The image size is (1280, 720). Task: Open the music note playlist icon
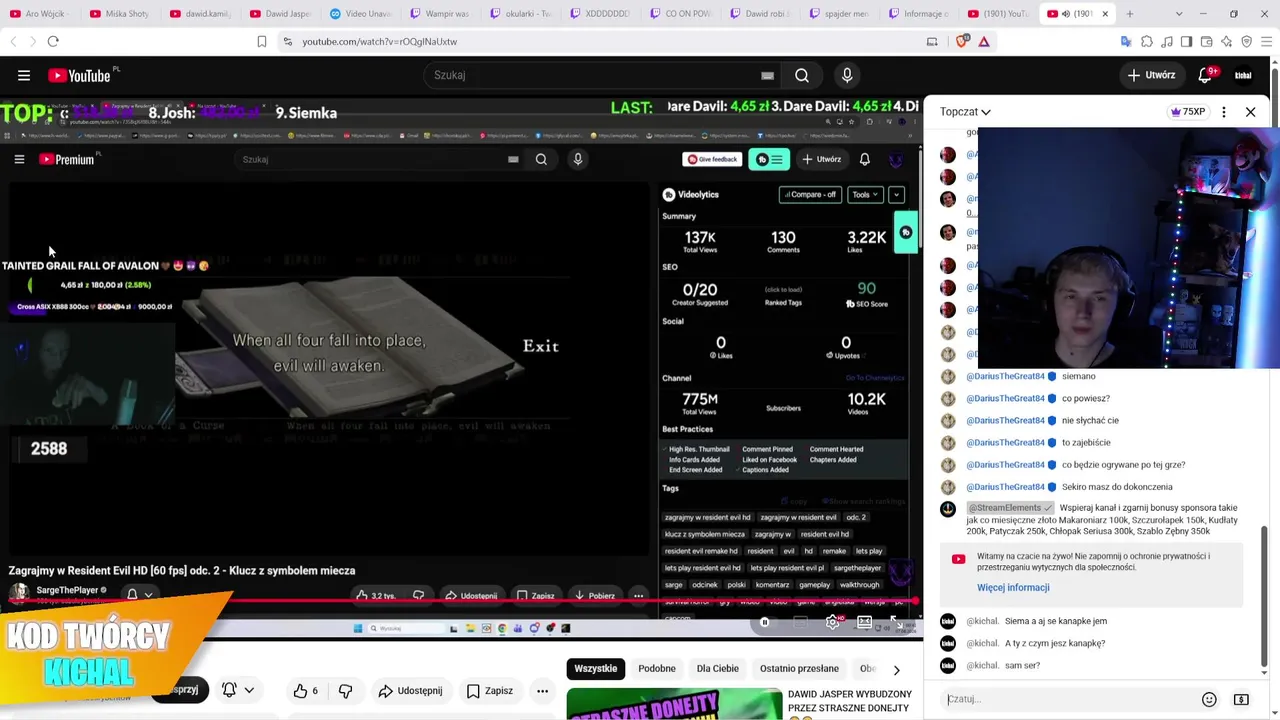point(1166,41)
